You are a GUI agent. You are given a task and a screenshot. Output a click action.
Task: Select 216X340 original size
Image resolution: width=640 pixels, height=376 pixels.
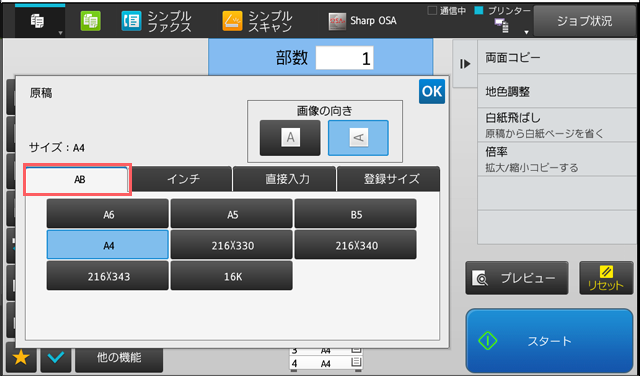[x=356, y=245]
